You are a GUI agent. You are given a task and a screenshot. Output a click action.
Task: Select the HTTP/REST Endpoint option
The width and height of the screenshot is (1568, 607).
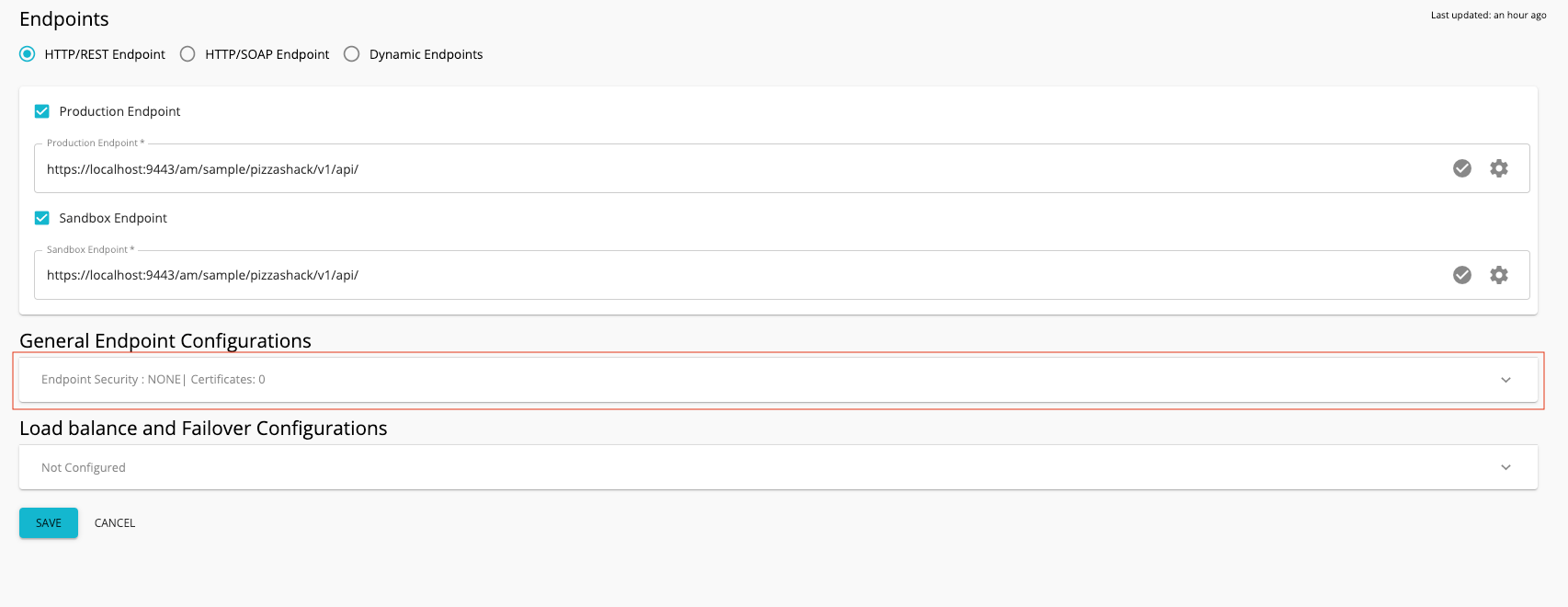pos(27,53)
